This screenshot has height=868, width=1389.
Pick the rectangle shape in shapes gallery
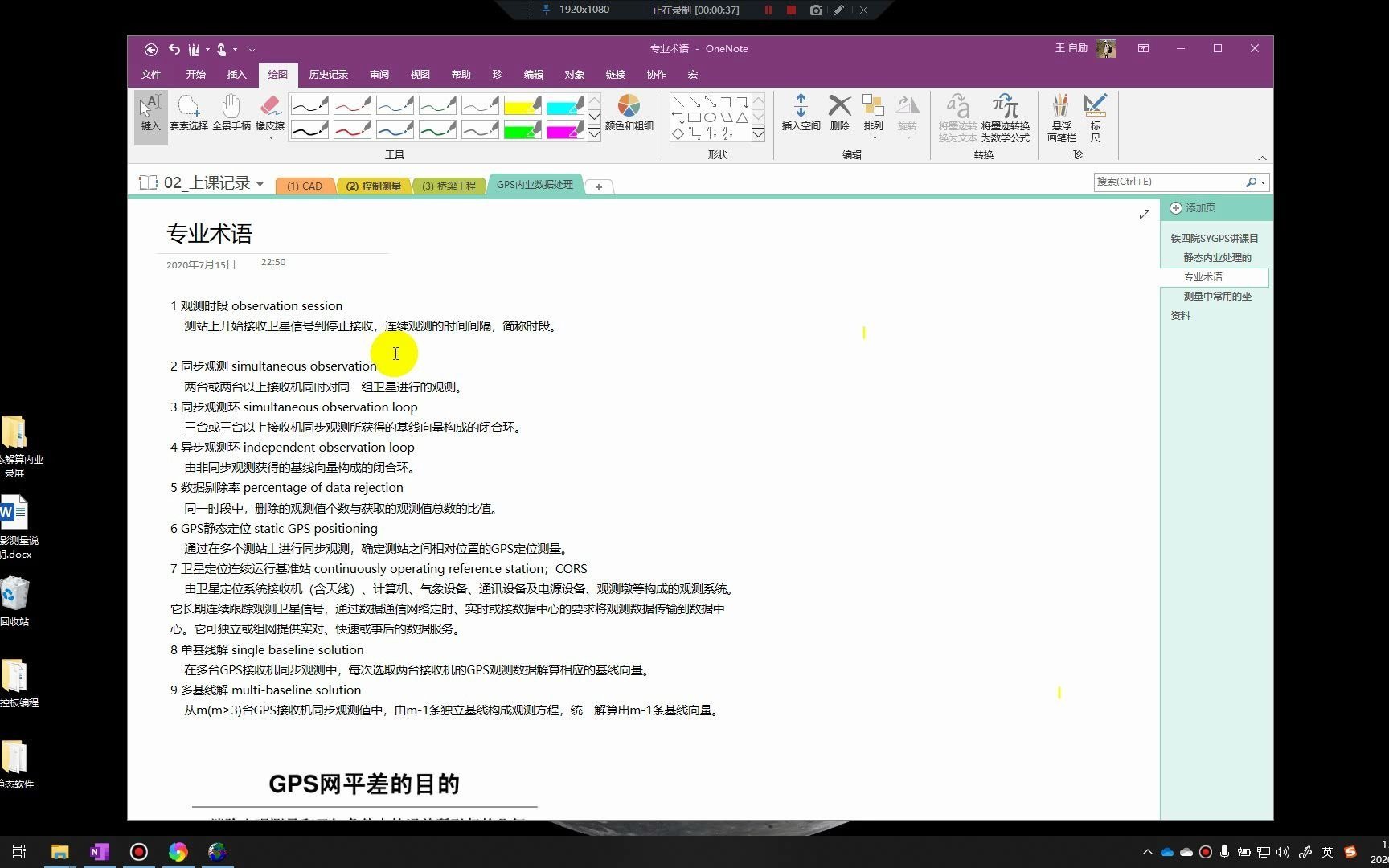coord(694,117)
